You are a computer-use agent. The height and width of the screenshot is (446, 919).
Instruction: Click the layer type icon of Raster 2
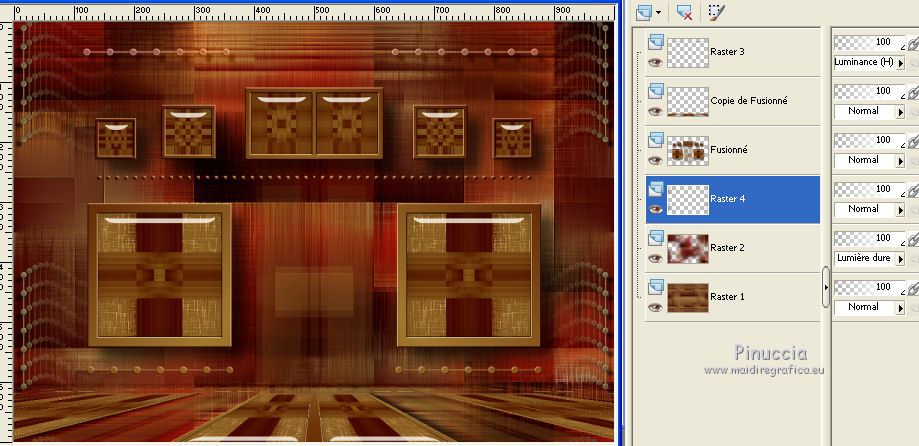coord(656,238)
